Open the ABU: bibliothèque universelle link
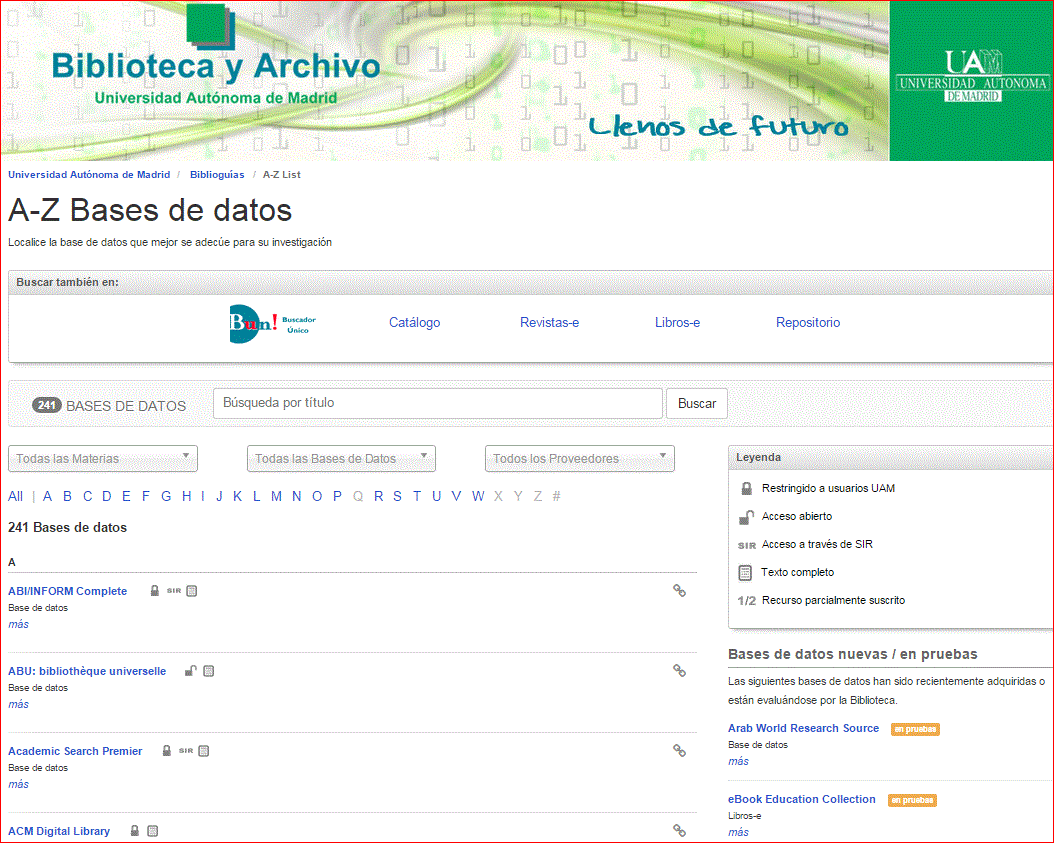The width and height of the screenshot is (1054, 843). tap(87, 671)
